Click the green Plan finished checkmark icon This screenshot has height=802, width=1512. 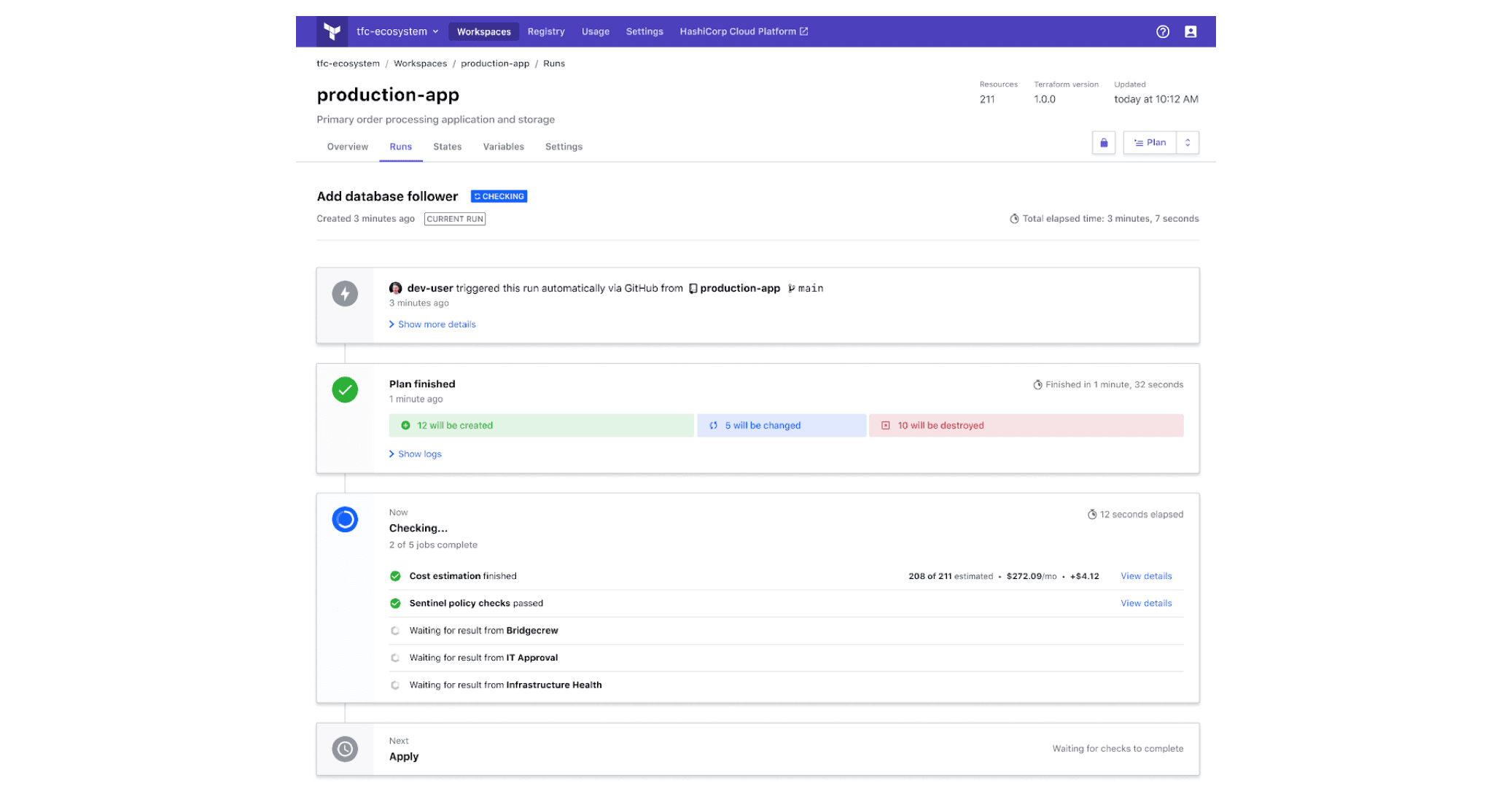345,390
